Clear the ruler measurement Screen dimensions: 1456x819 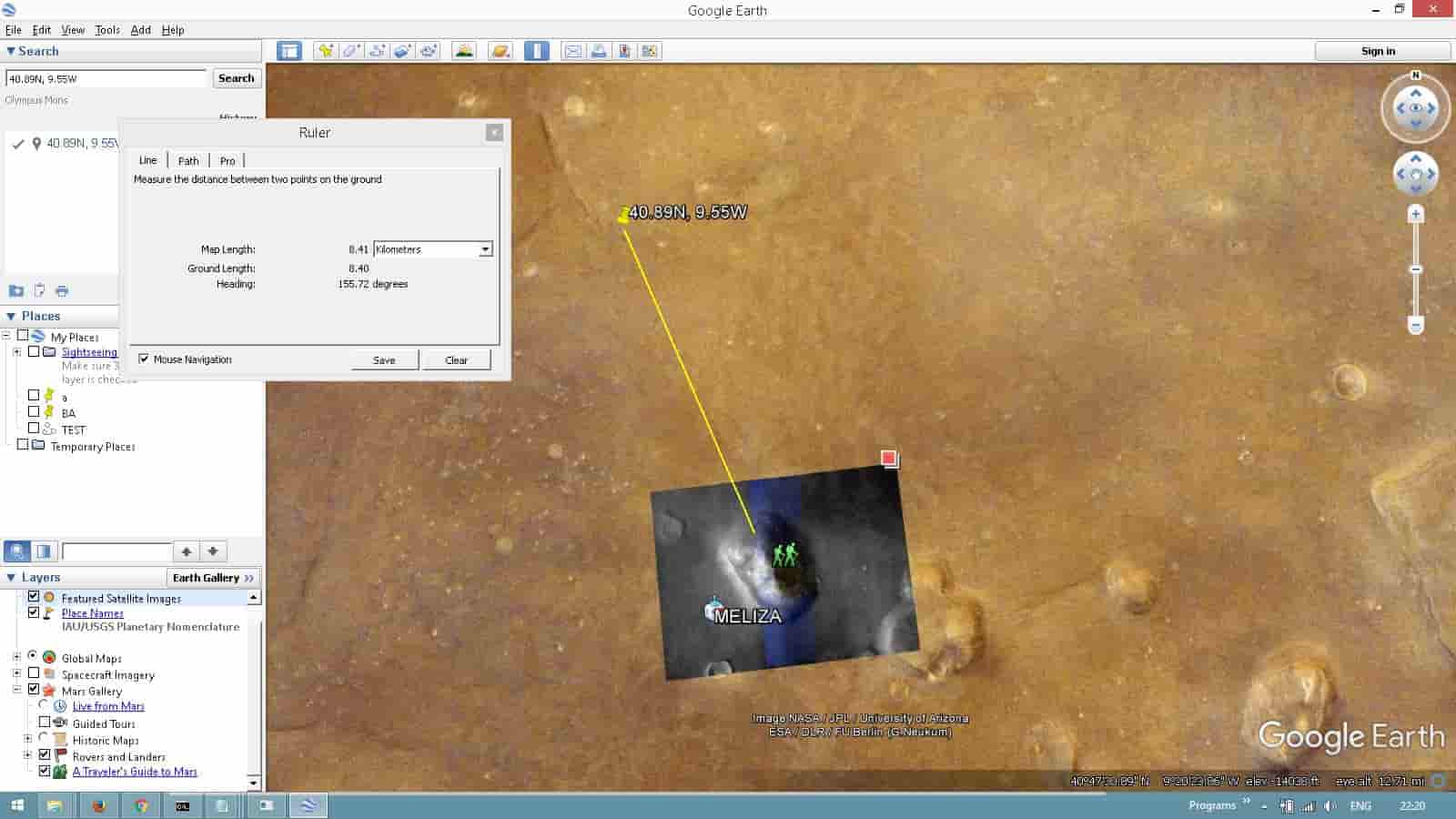(x=457, y=360)
